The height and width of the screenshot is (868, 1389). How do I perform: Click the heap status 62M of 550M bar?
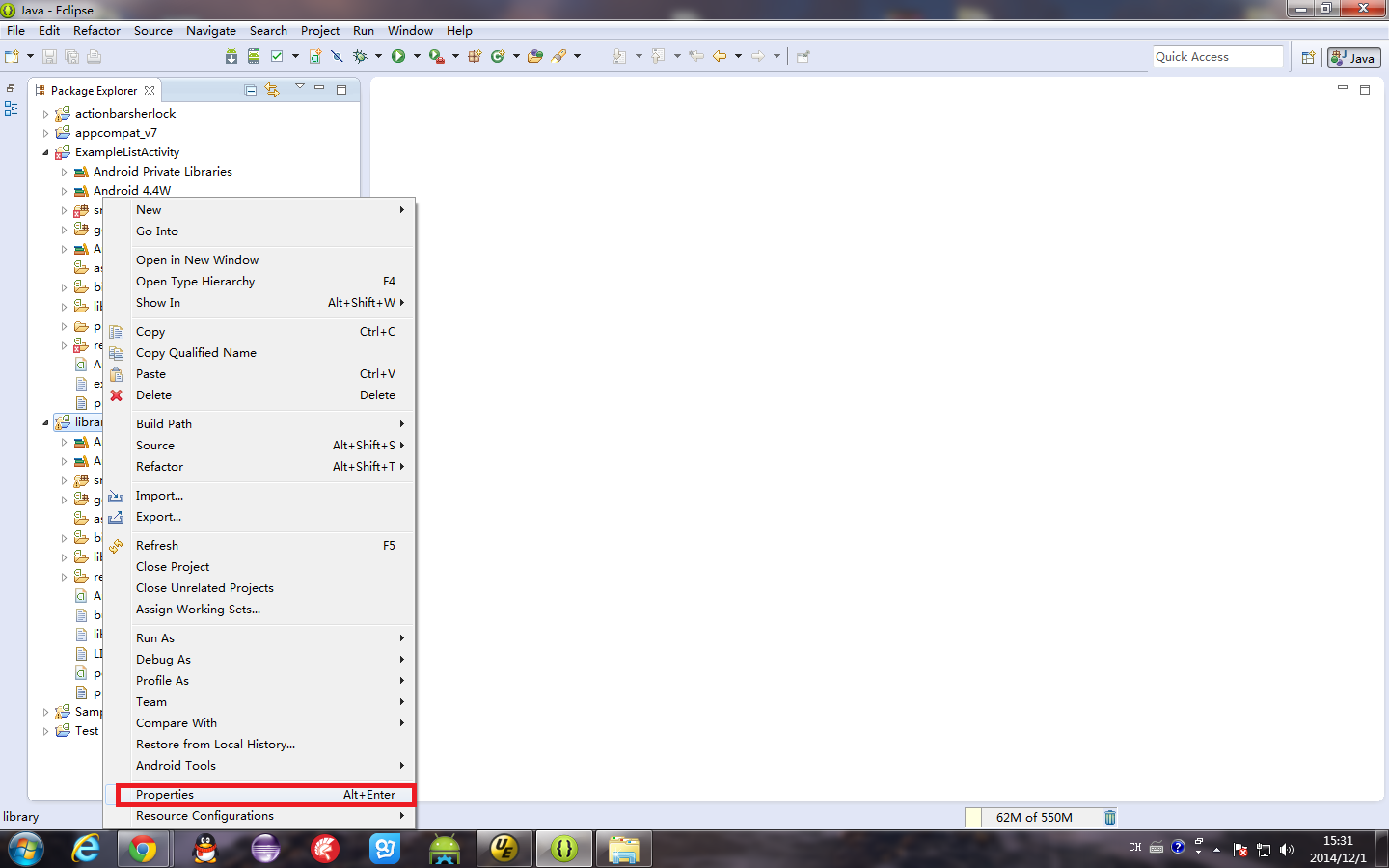tap(1033, 817)
